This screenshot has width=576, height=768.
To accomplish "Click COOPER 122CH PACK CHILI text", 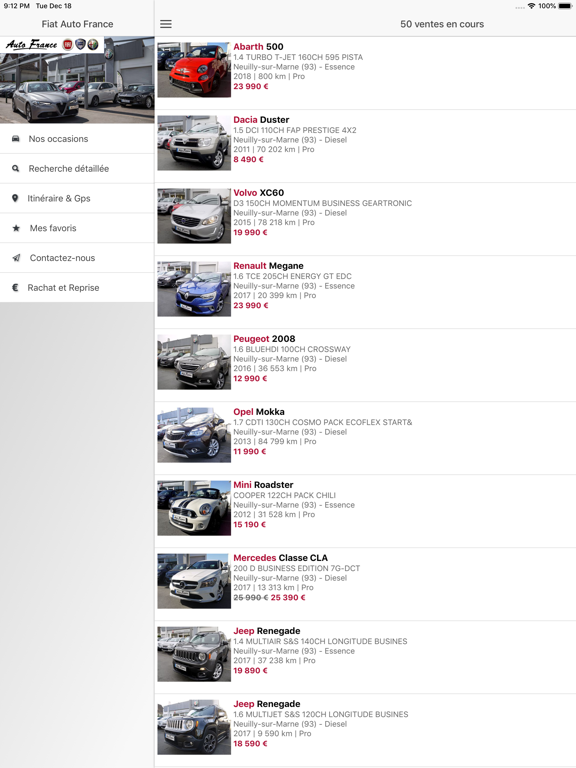I will tap(285, 495).
